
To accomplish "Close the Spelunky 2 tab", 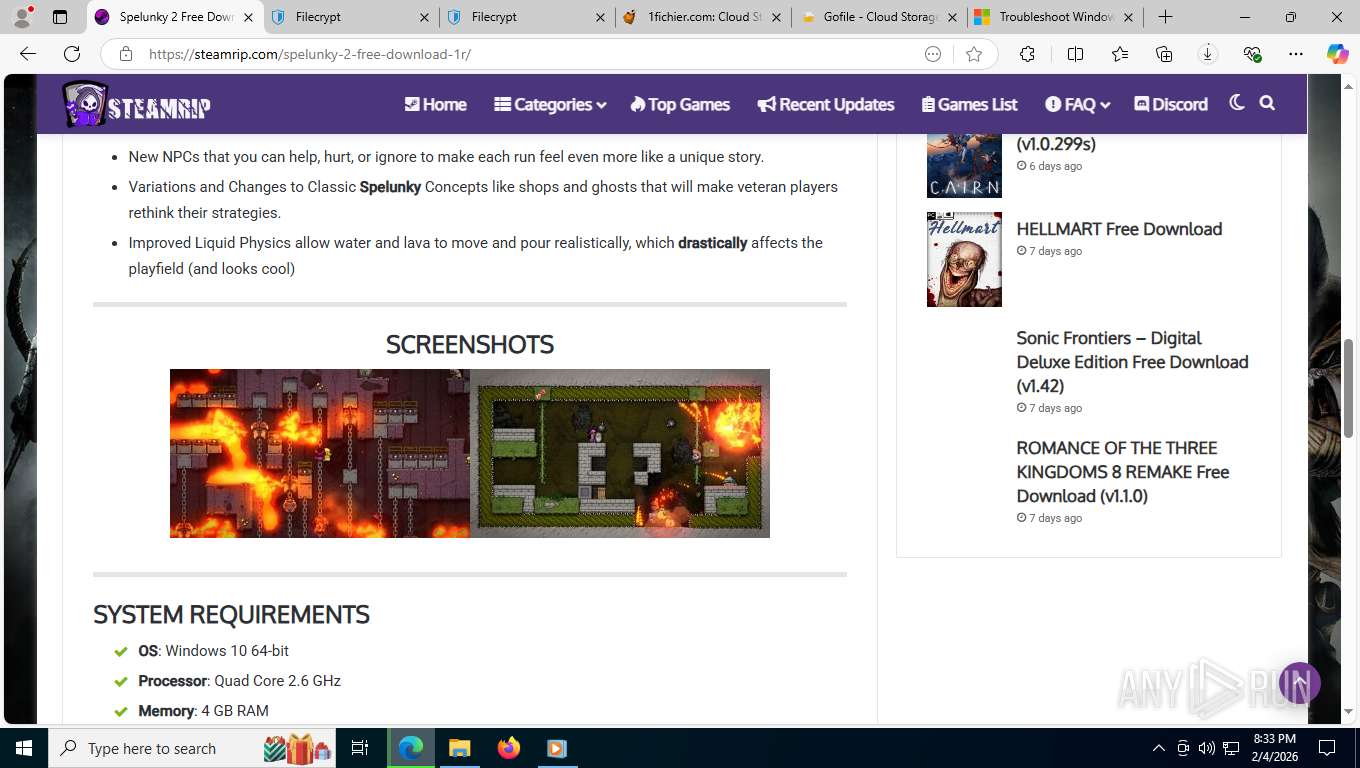I will [248, 17].
